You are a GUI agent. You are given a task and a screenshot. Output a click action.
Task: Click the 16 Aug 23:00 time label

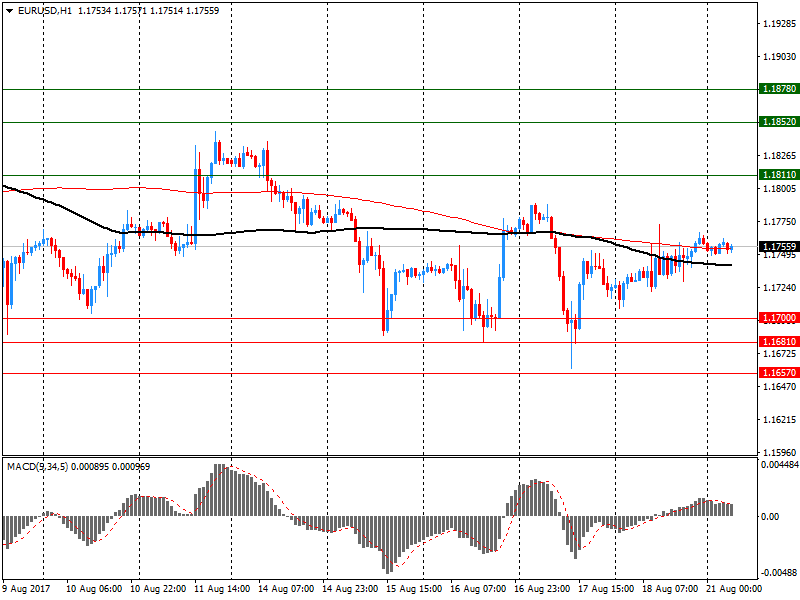[542, 589]
